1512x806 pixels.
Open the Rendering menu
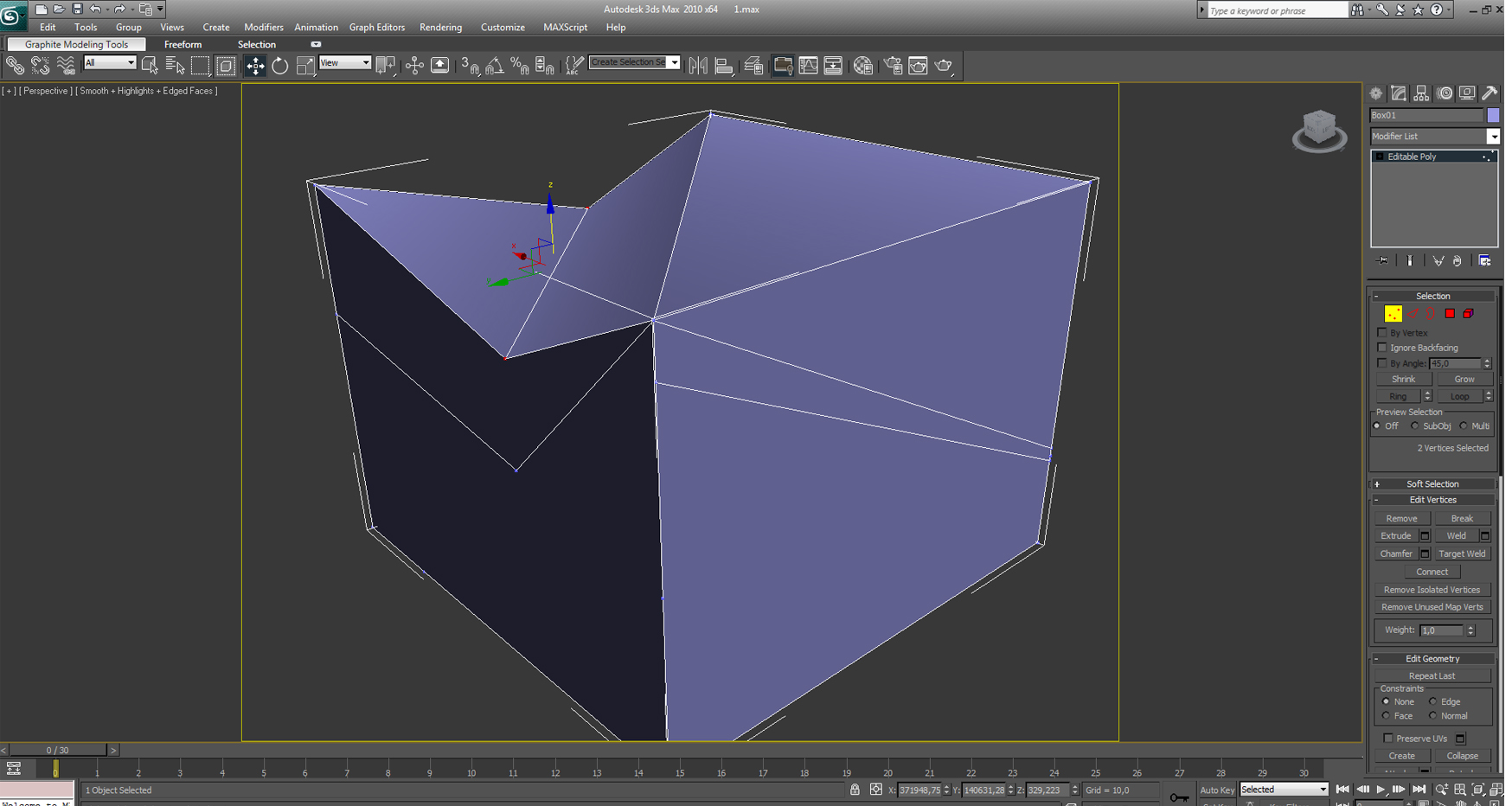(440, 28)
